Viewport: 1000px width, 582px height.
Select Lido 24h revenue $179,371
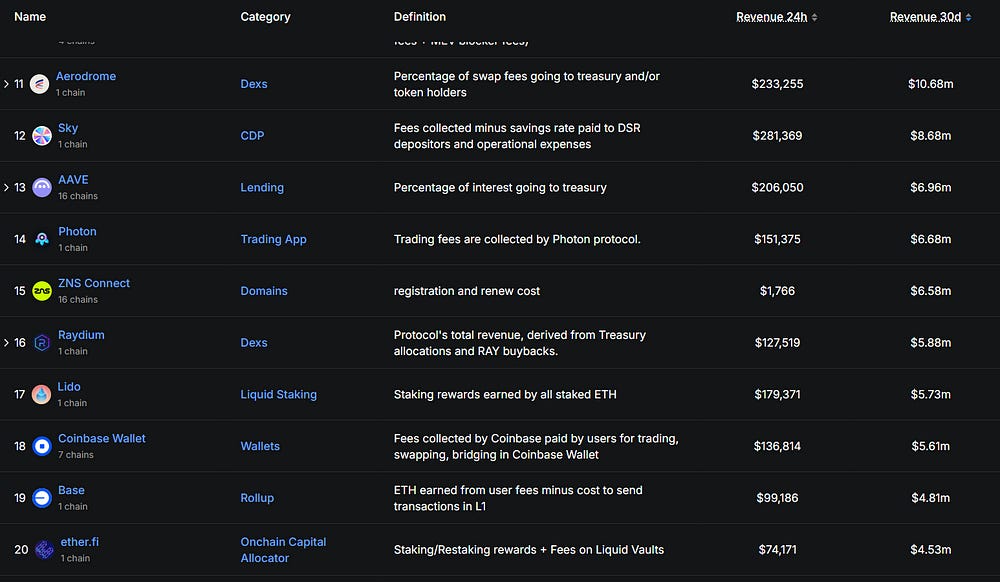(777, 395)
